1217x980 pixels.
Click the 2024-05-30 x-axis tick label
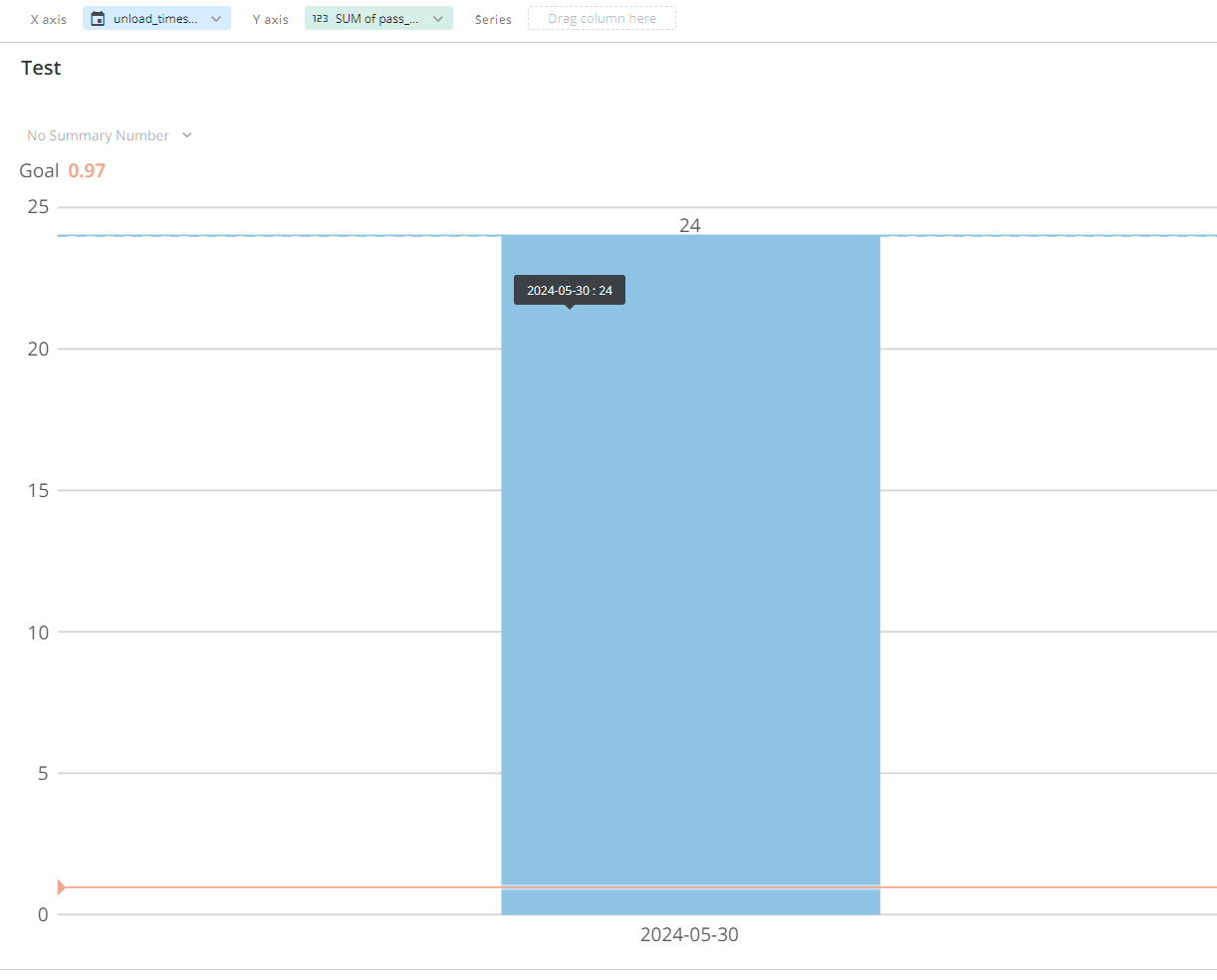[689, 934]
